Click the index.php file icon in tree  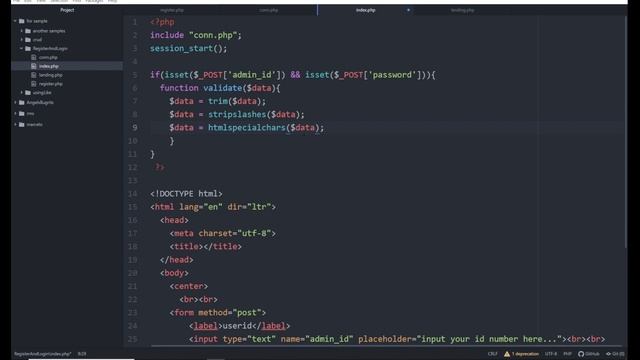point(34,66)
